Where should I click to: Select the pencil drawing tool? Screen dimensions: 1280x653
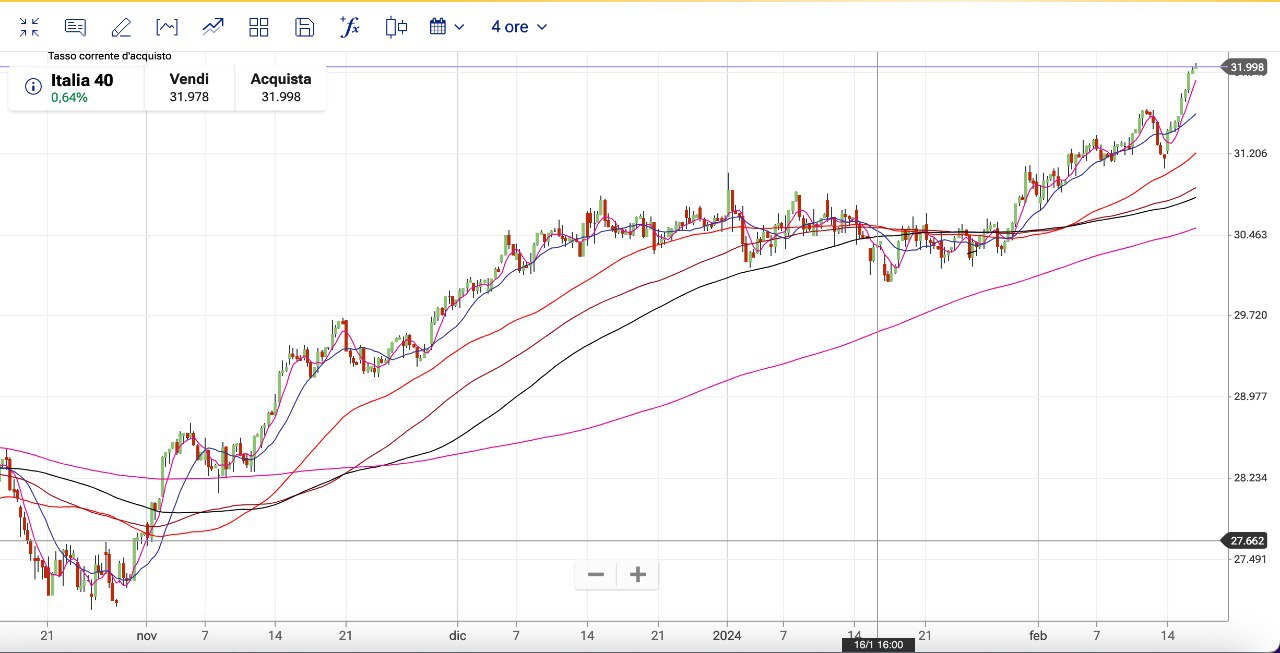(x=121, y=27)
